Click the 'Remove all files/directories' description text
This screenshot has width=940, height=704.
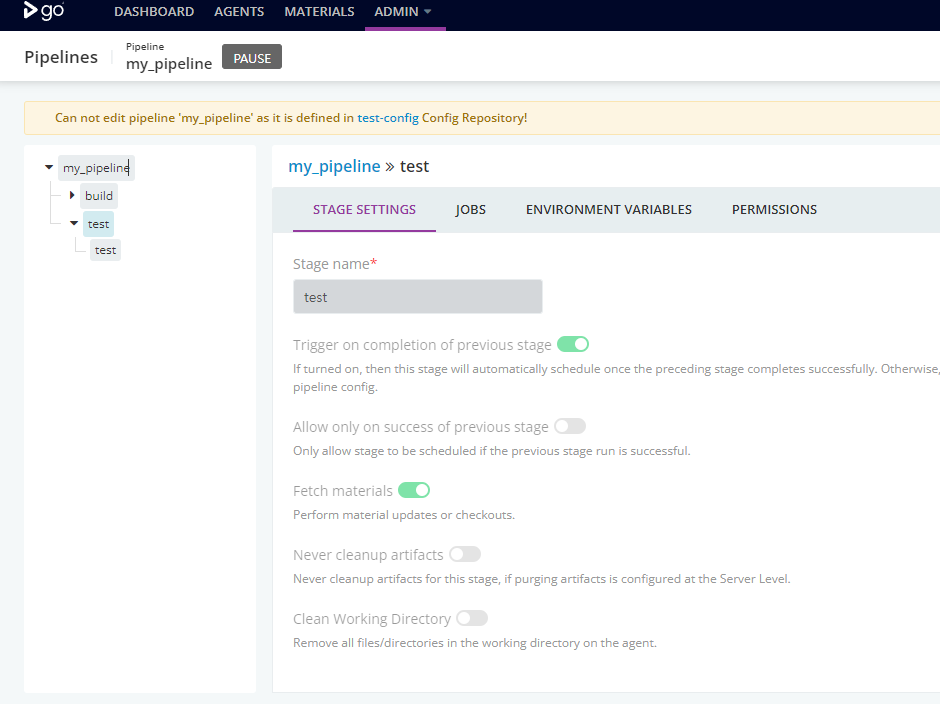click(x=475, y=643)
